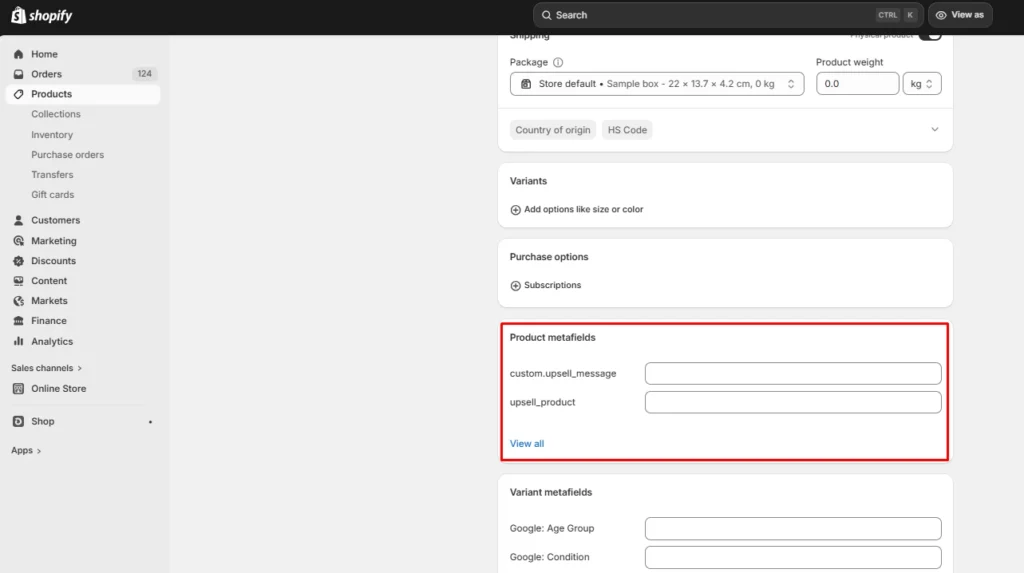Expand the Sales channels section

point(47,368)
